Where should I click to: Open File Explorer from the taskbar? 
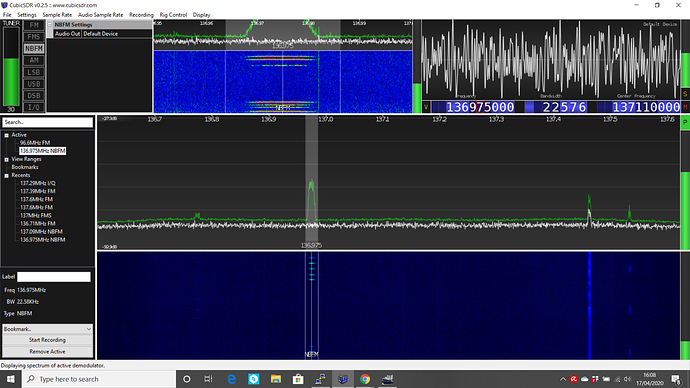(276, 379)
